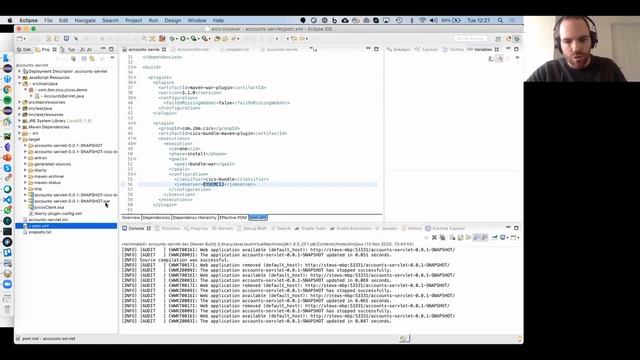This screenshot has height=360, width=640.
Task: Open the Project Explorer view menu arrow
Action: [112, 58]
